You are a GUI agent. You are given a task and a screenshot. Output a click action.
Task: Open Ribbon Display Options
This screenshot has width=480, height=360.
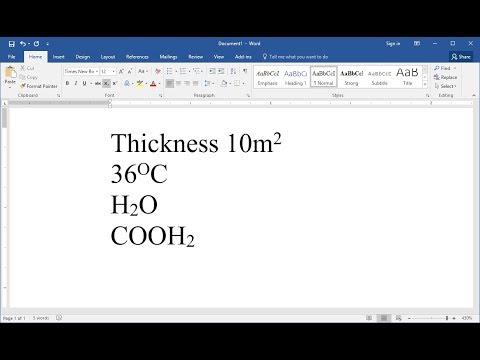(x=417, y=44)
